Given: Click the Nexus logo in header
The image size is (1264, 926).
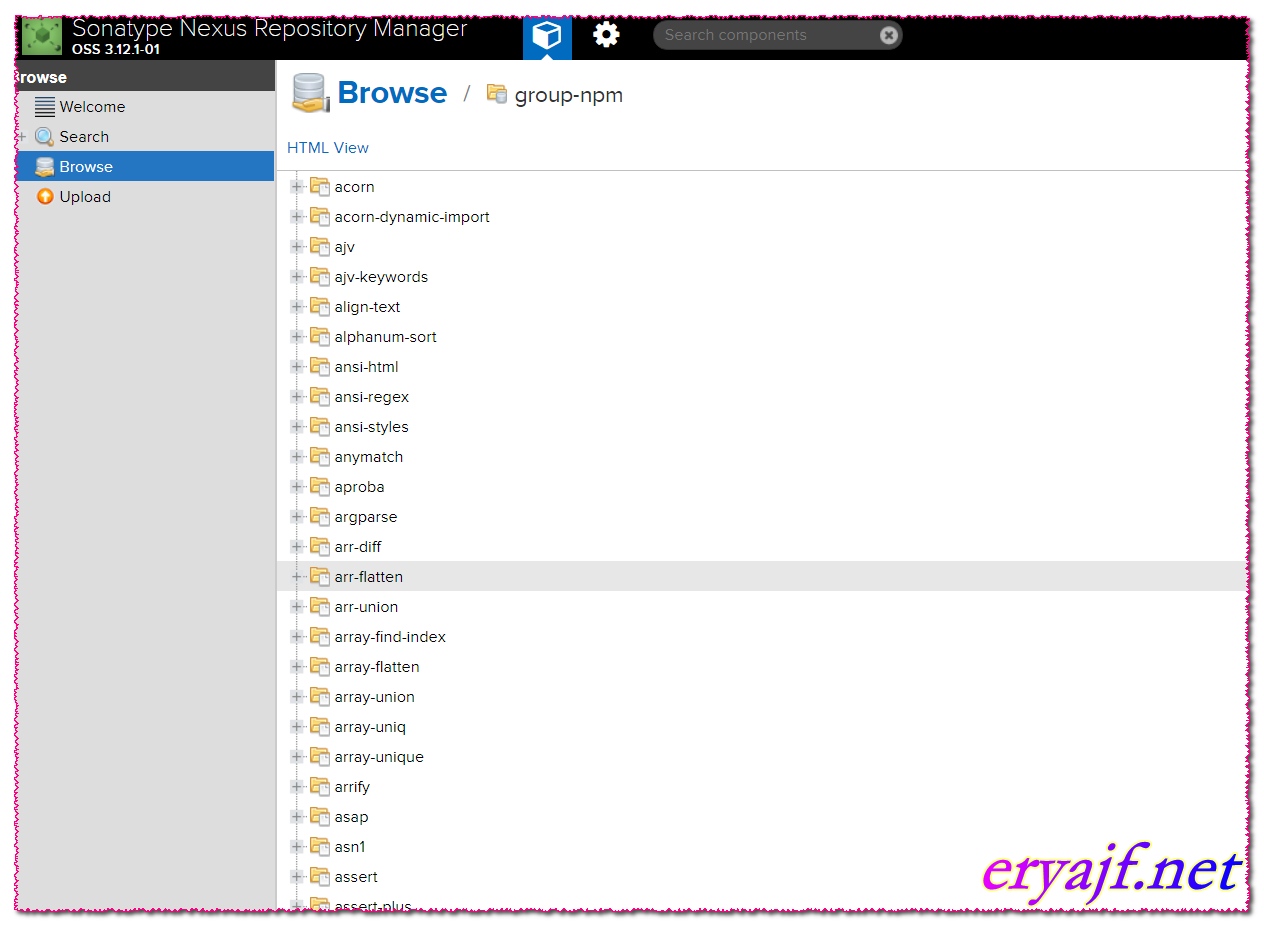Looking at the screenshot, I should click(x=43, y=36).
